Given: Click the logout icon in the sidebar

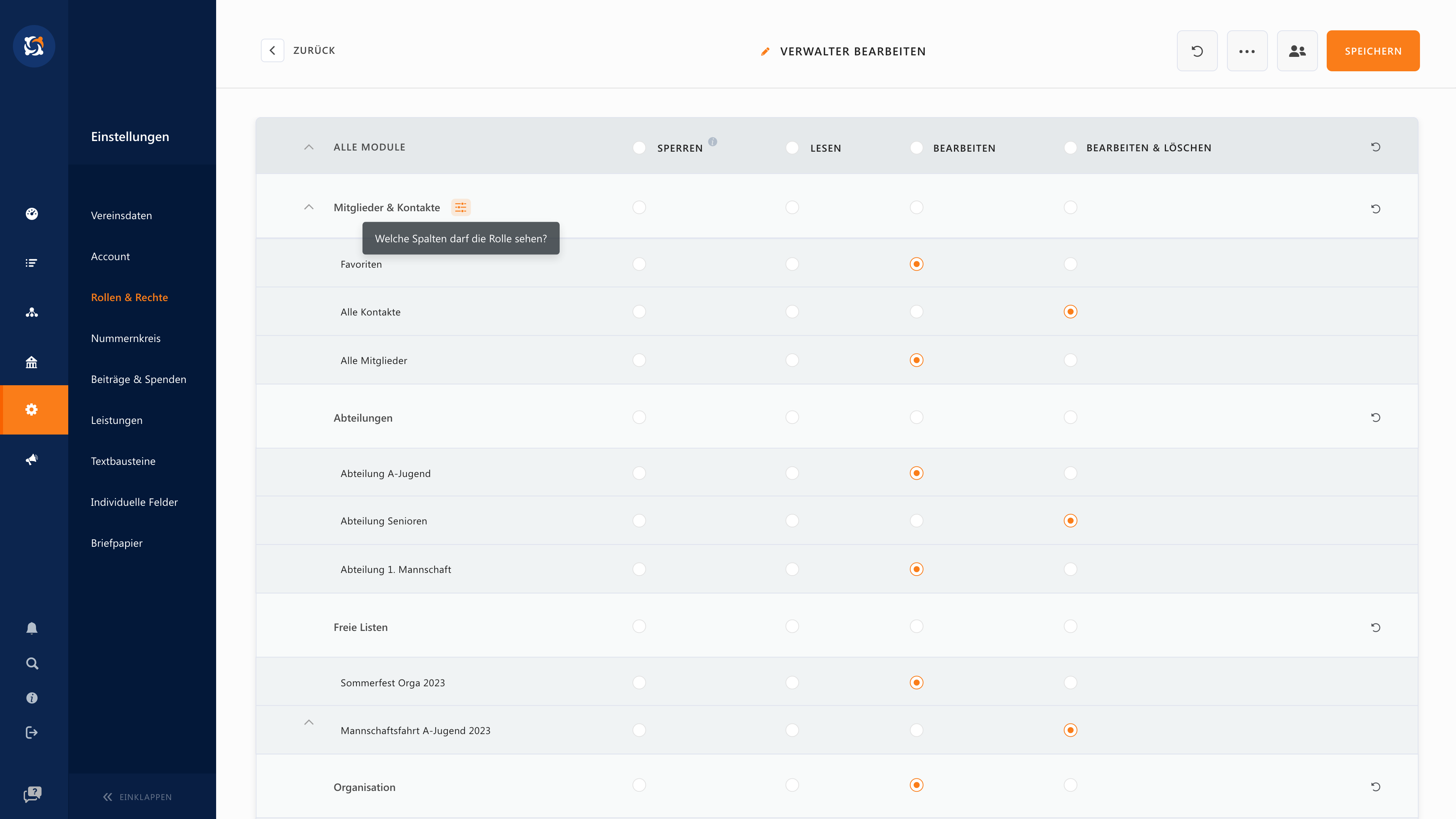Looking at the screenshot, I should [x=31, y=733].
